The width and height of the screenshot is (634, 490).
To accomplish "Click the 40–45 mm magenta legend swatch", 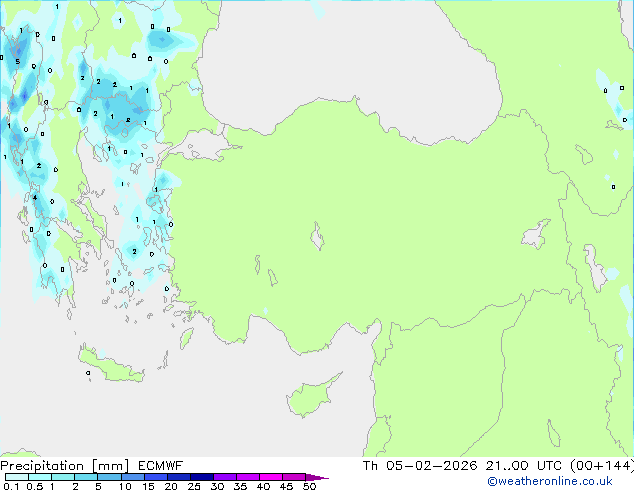I will click(271, 477).
